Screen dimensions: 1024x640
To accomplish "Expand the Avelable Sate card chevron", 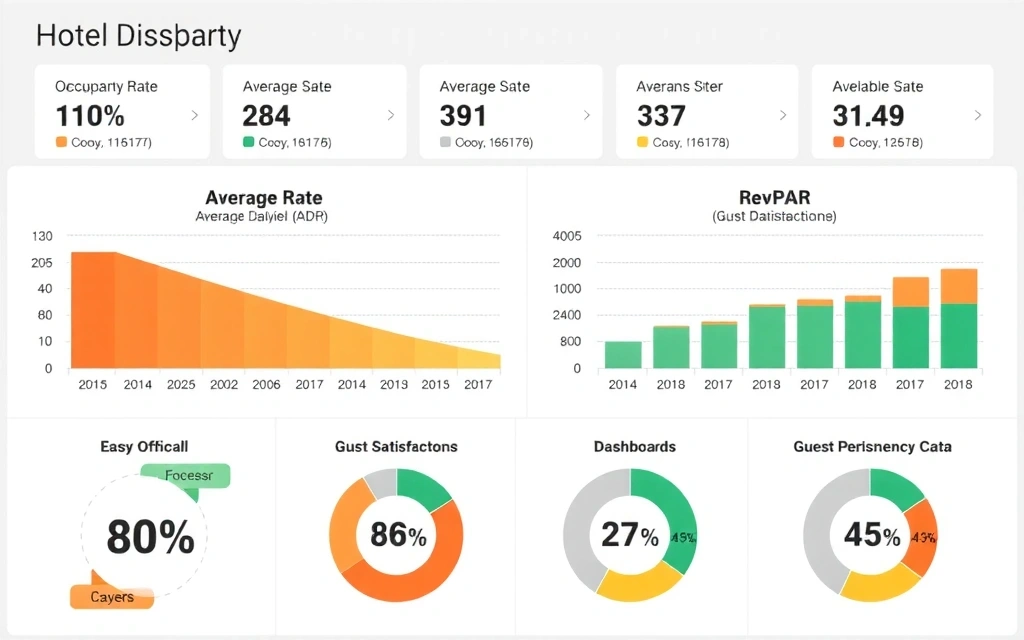I will [x=978, y=115].
